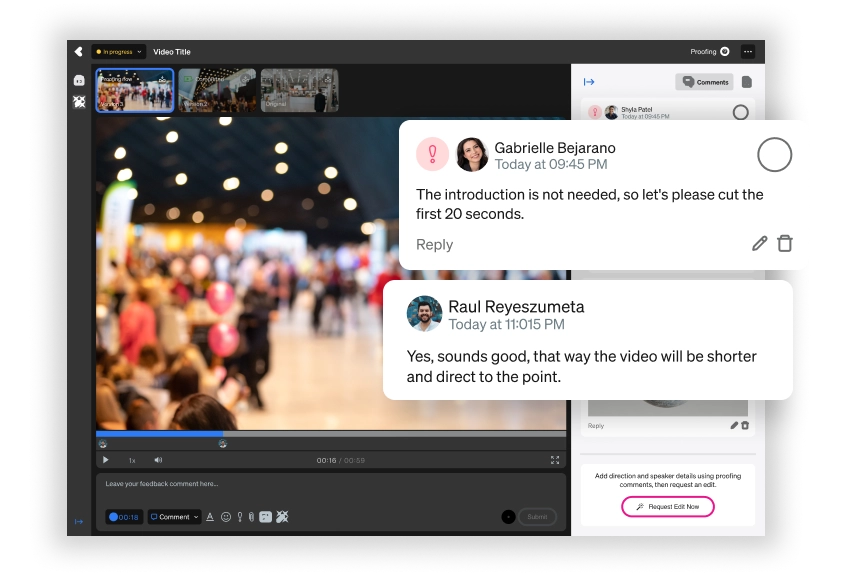Click the back arrow in the header
Screen dimensions: 864x576
click(78, 52)
